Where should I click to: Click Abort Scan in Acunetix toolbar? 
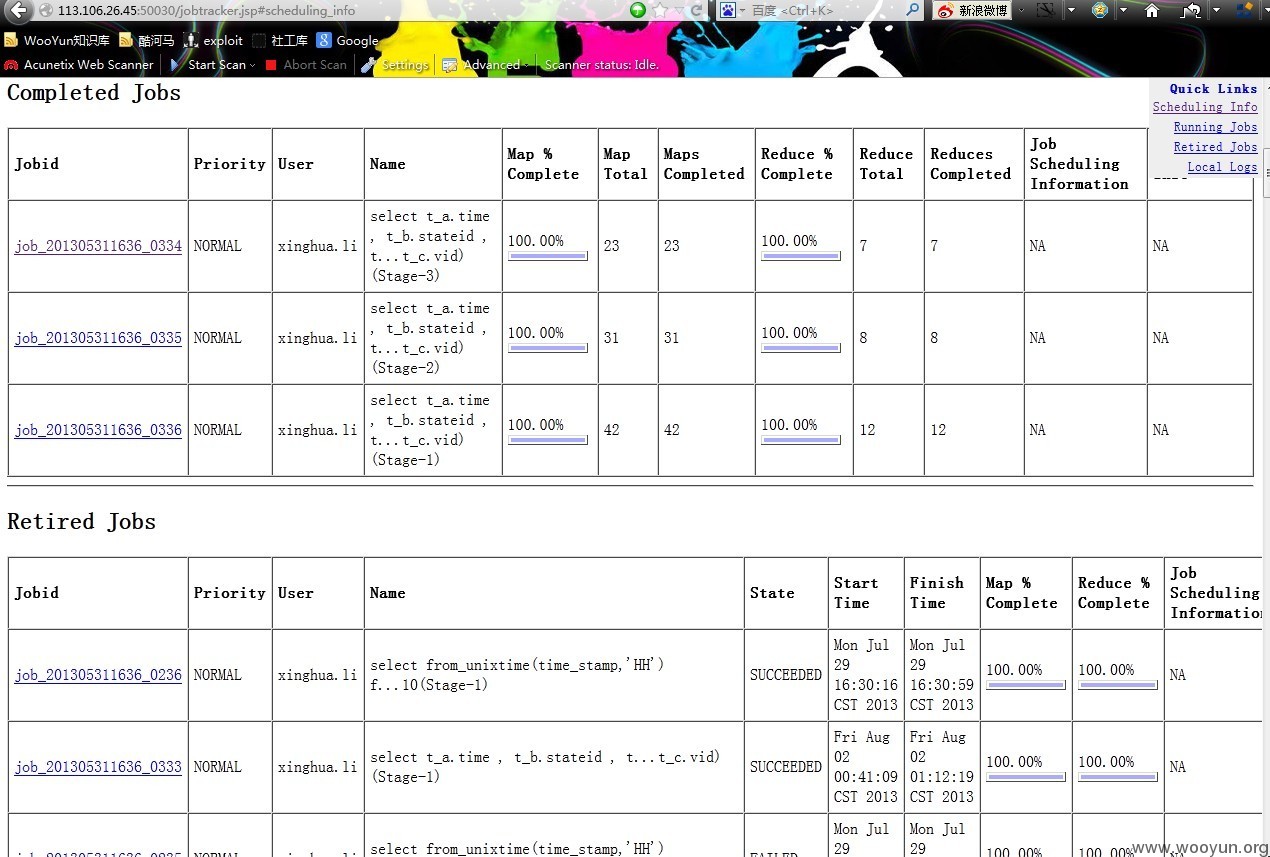[306, 64]
